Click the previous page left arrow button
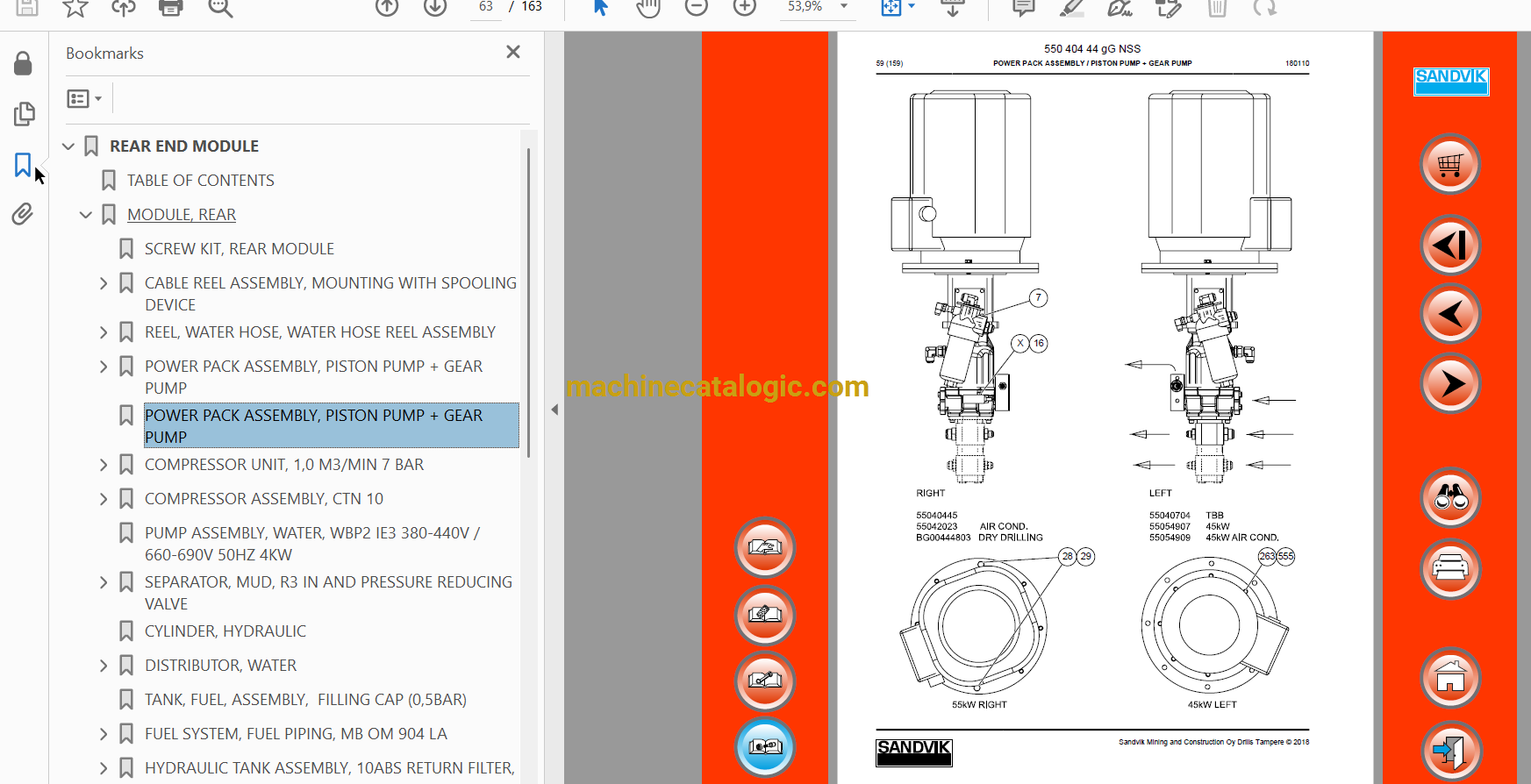The width and height of the screenshot is (1531, 784). click(x=1450, y=314)
